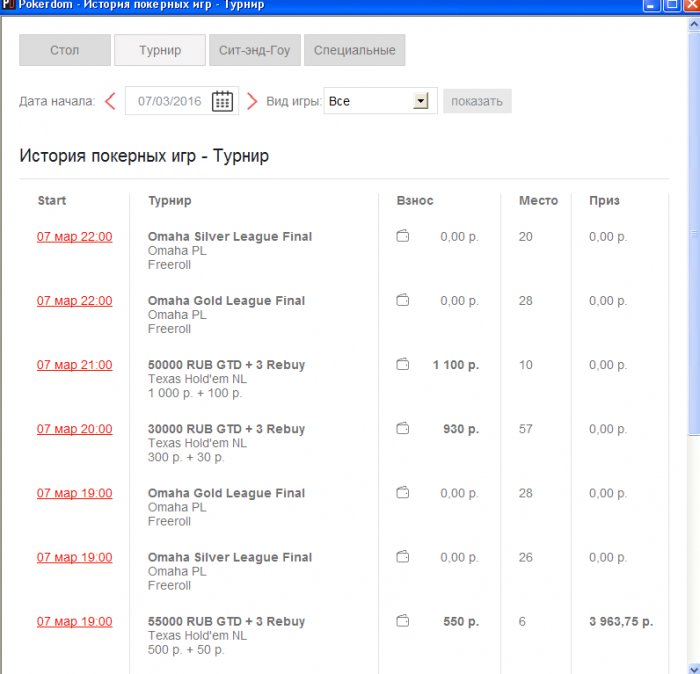700x674 pixels.
Task: Click wallet icon in 55000 RUB GTD row
Action: (x=403, y=621)
